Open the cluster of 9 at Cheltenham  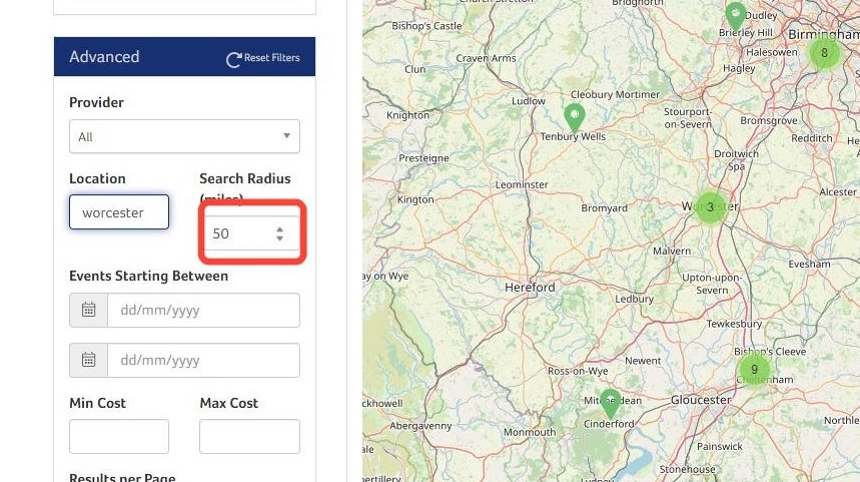[754, 370]
